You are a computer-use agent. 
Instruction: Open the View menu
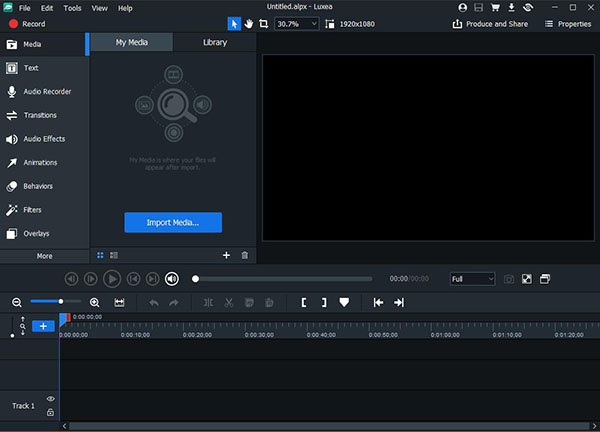coord(99,8)
